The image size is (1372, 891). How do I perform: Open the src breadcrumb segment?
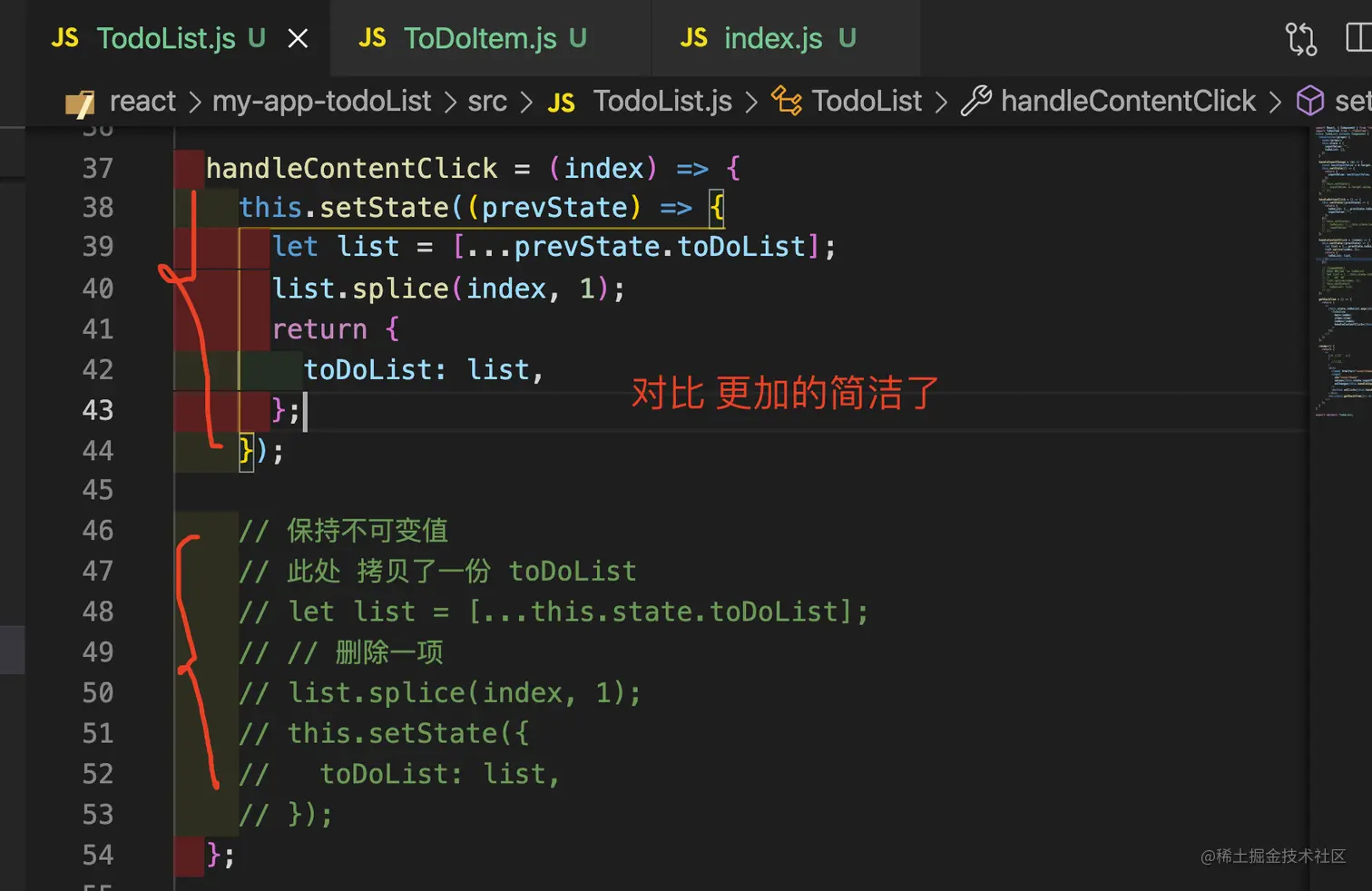pyautogui.click(x=487, y=102)
